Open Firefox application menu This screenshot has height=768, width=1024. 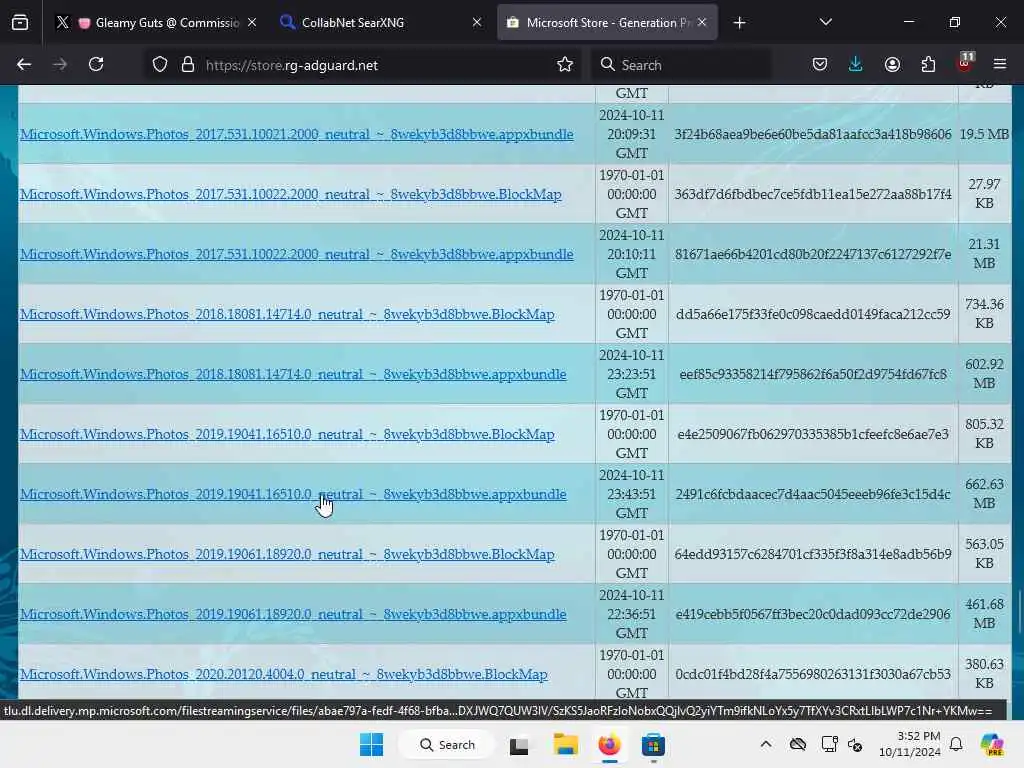tap(1000, 65)
